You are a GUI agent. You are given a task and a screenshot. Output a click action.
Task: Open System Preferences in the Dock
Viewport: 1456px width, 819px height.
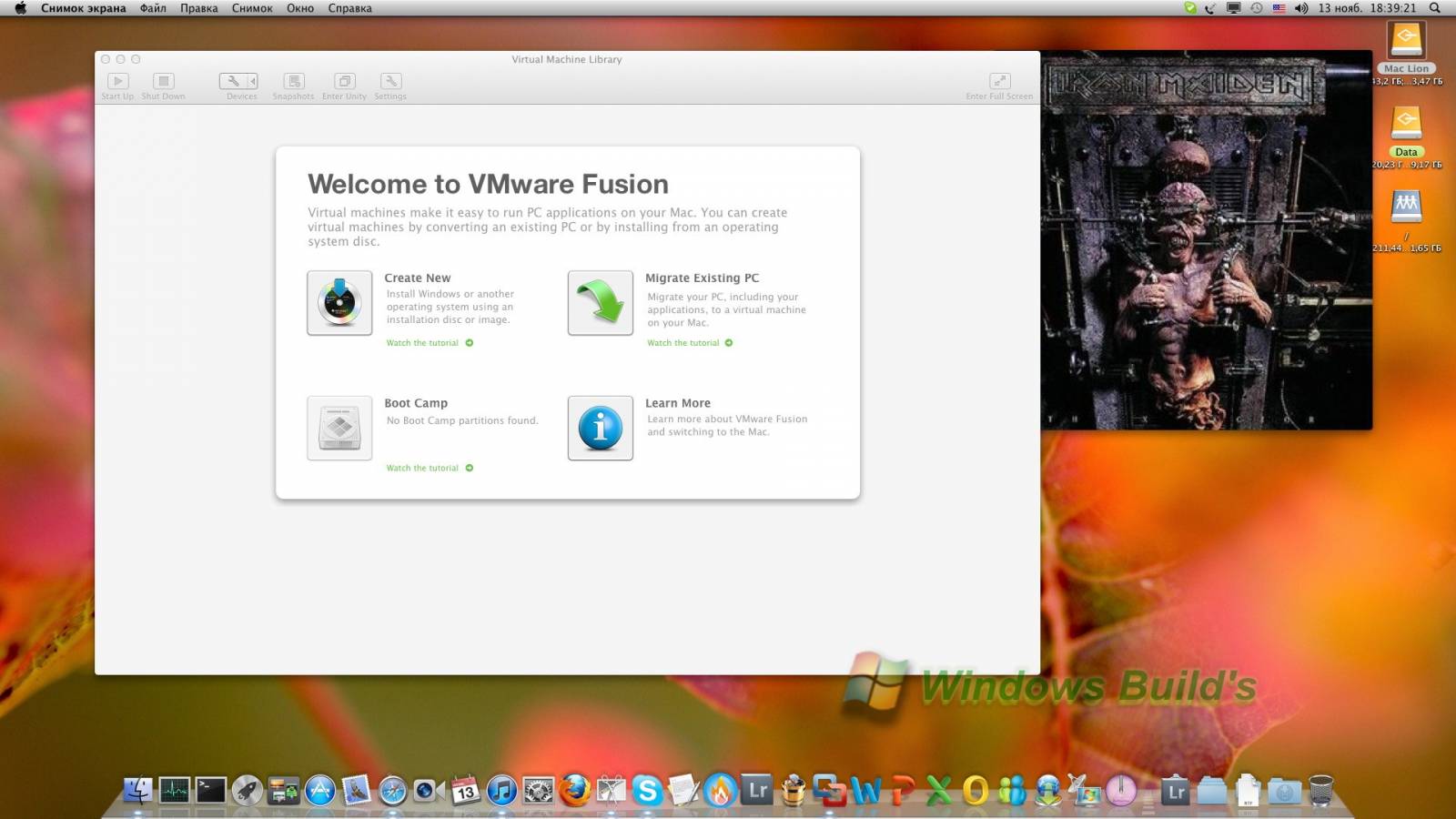pos(538,790)
